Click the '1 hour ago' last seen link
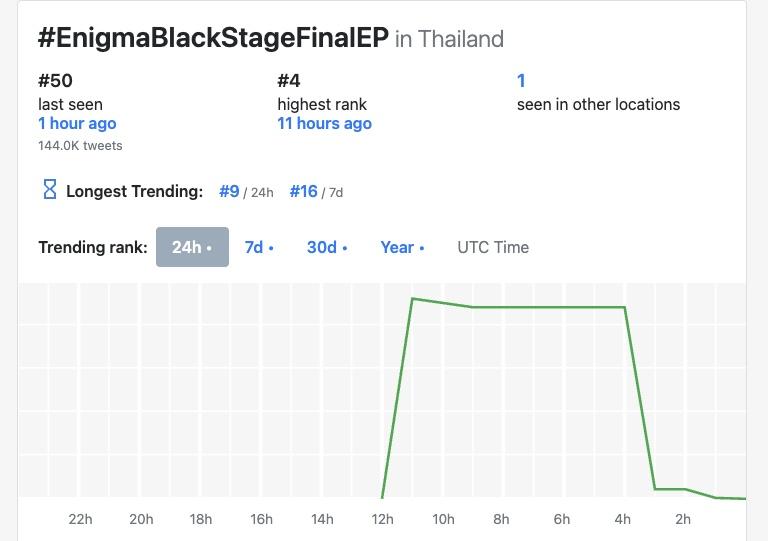The width and height of the screenshot is (768, 541). point(77,123)
